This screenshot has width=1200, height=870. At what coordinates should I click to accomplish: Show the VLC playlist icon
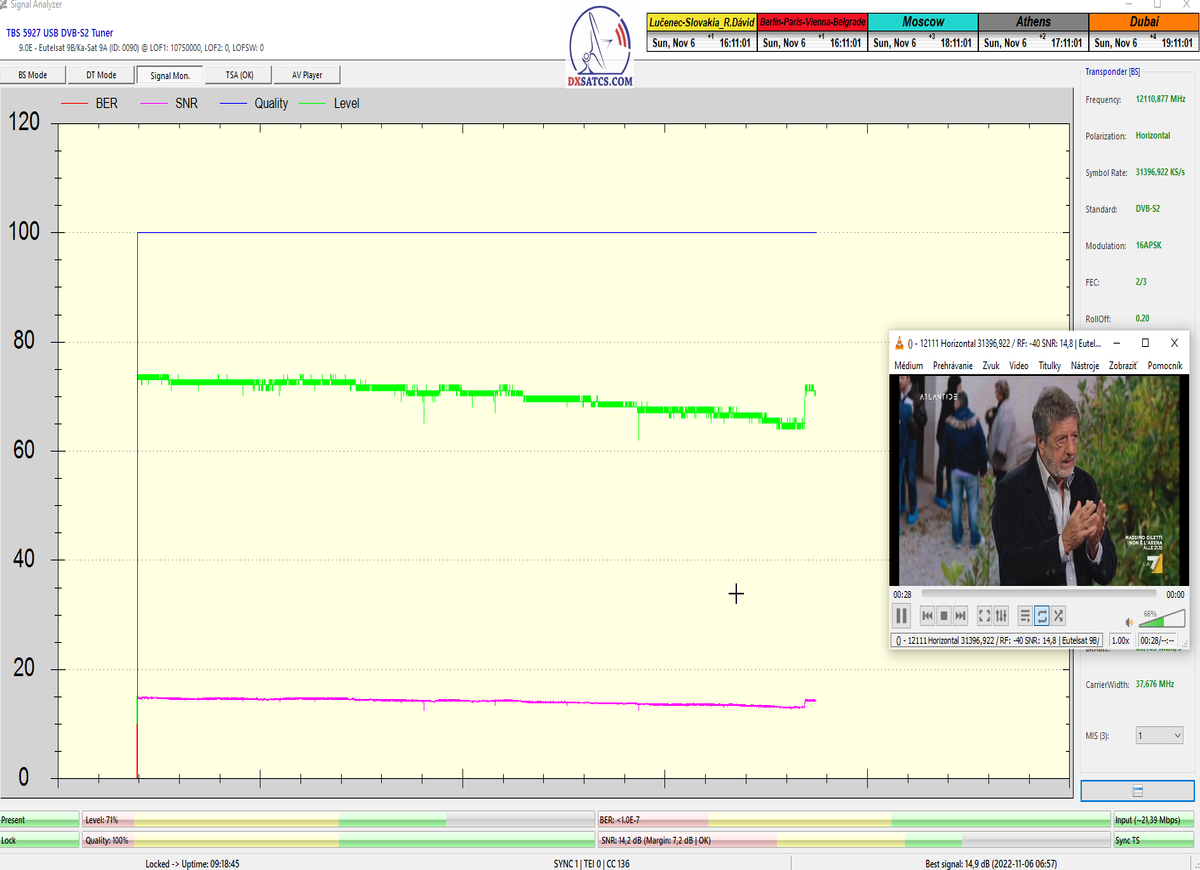(x=1025, y=615)
